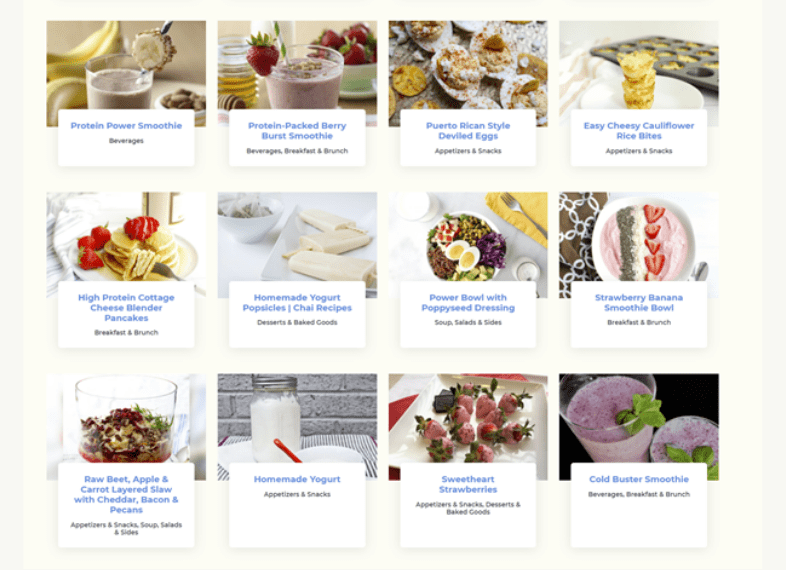
Task: Click Power Bowl with Poppyseed Dressing title
Action: point(468,303)
